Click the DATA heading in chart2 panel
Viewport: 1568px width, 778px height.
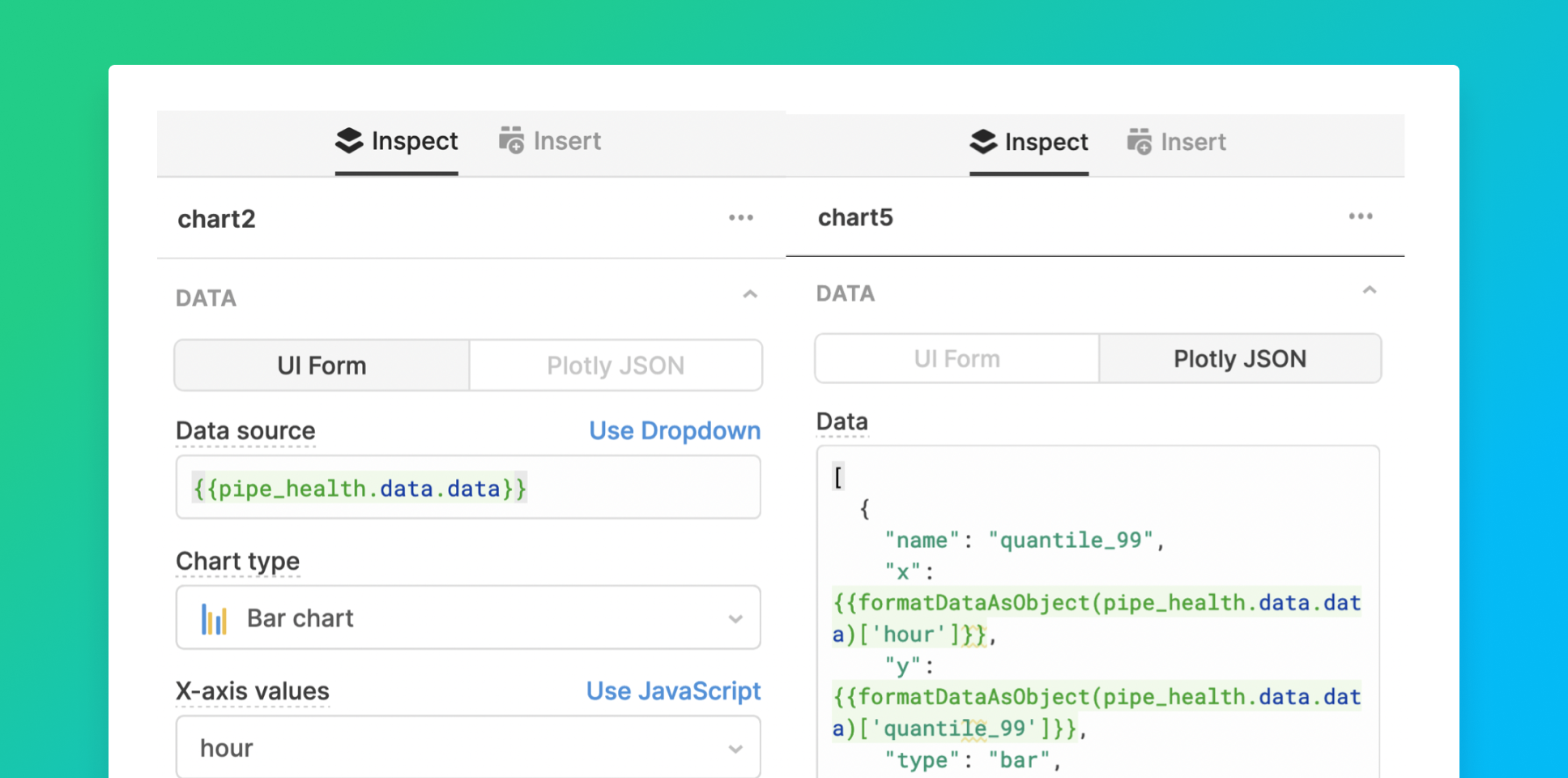[x=207, y=298]
